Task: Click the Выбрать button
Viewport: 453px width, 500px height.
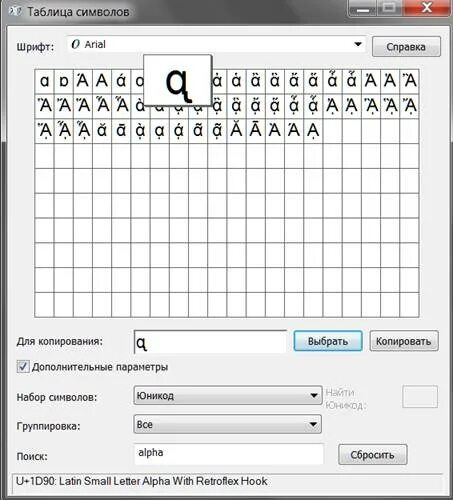Action: (328, 341)
